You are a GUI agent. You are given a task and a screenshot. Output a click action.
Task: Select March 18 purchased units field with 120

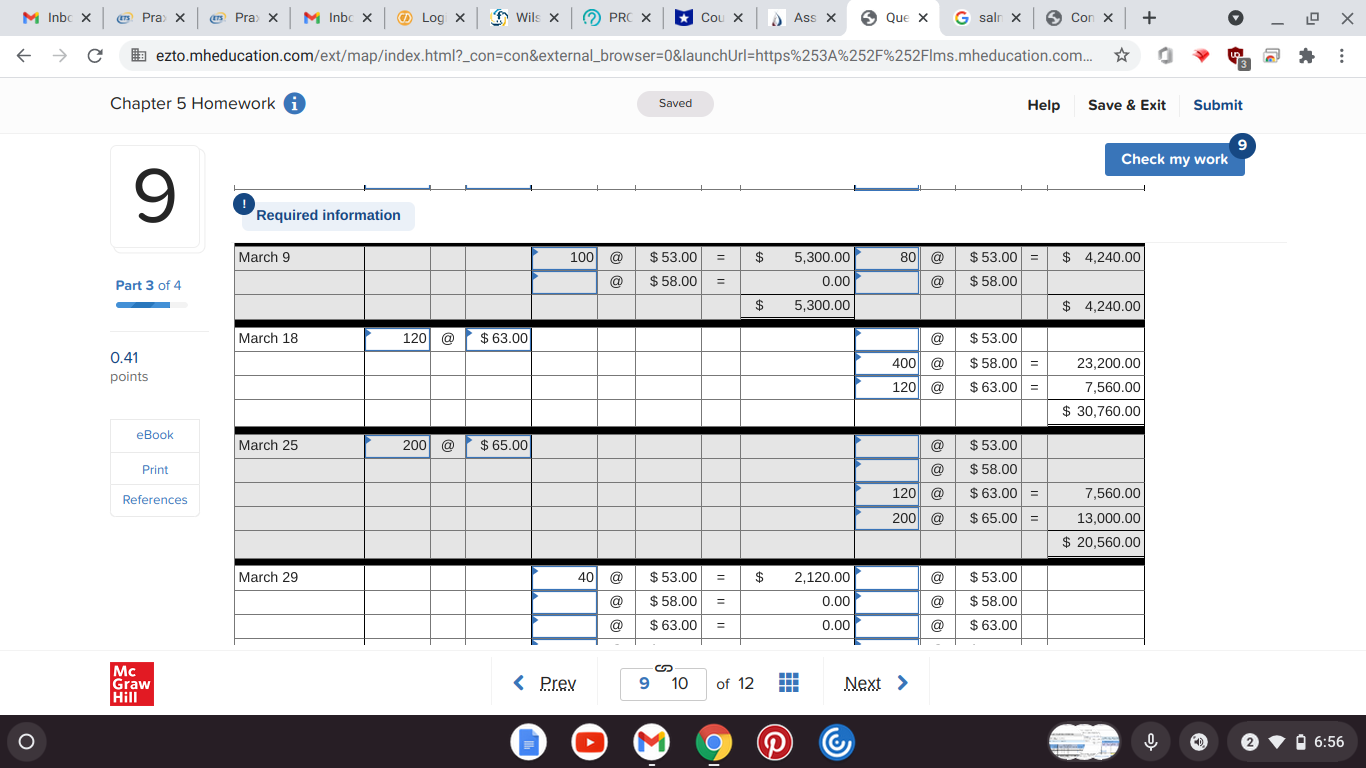397,339
